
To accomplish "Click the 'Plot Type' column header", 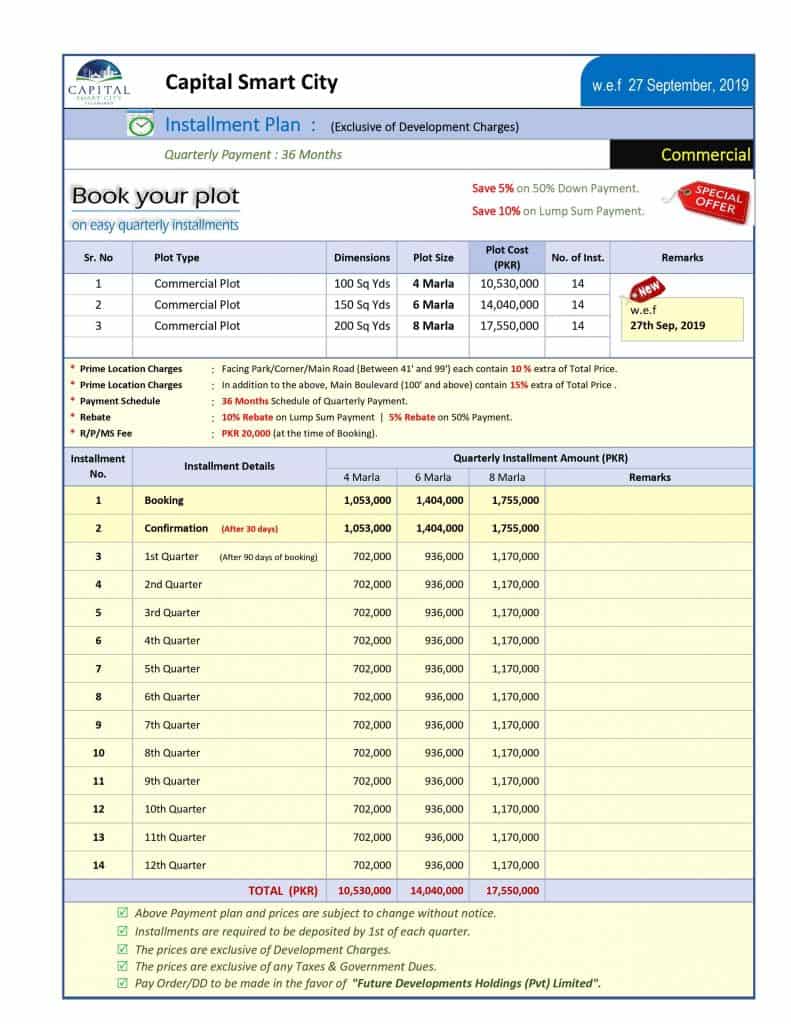I will (x=176, y=257).
